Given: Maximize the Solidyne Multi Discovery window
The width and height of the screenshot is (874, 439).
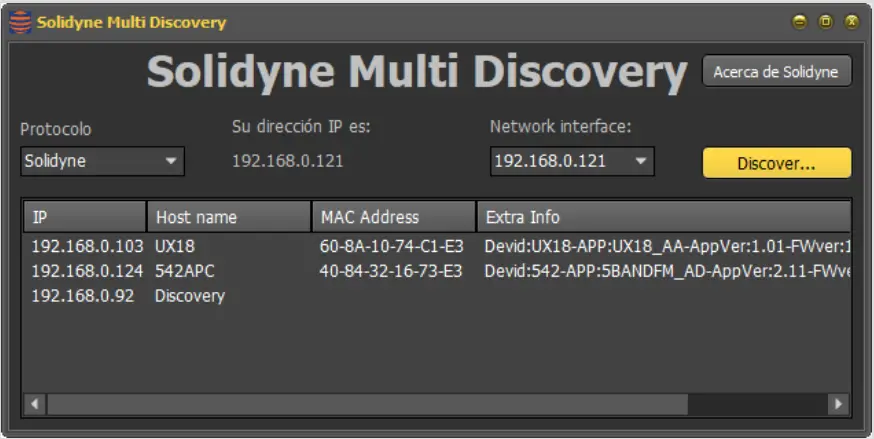Looking at the screenshot, I should [x=826, y=22].
